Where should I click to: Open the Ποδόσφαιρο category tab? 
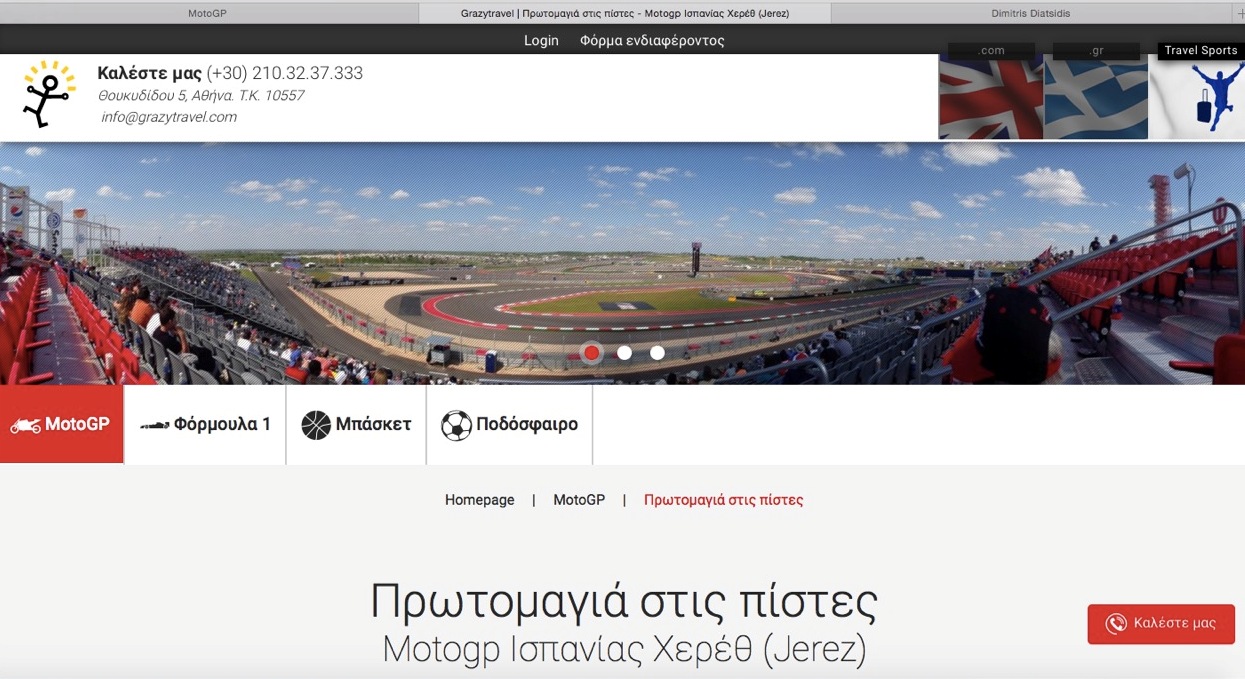click(x=510, y=425)
